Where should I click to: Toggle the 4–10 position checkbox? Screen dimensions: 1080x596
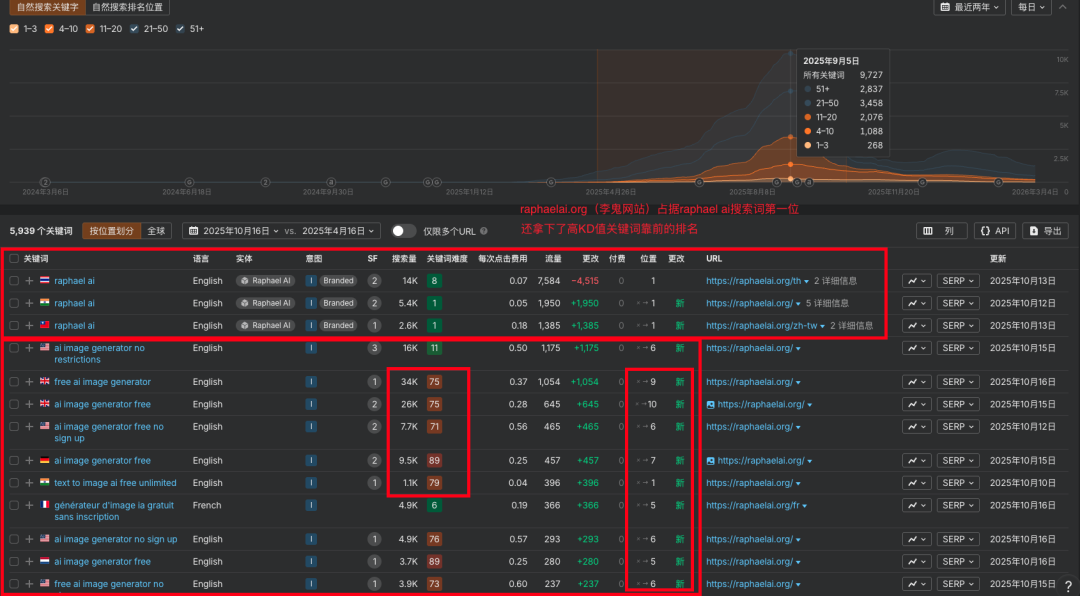click(49, 29)
